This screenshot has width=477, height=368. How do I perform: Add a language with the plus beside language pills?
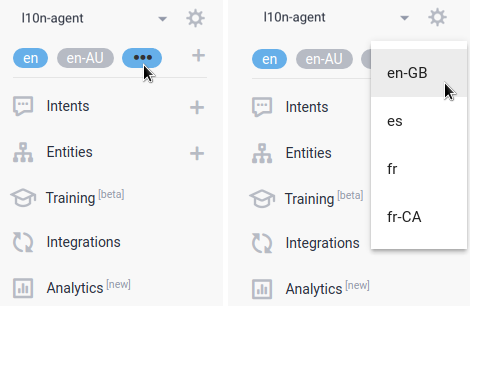coord(198,55)
